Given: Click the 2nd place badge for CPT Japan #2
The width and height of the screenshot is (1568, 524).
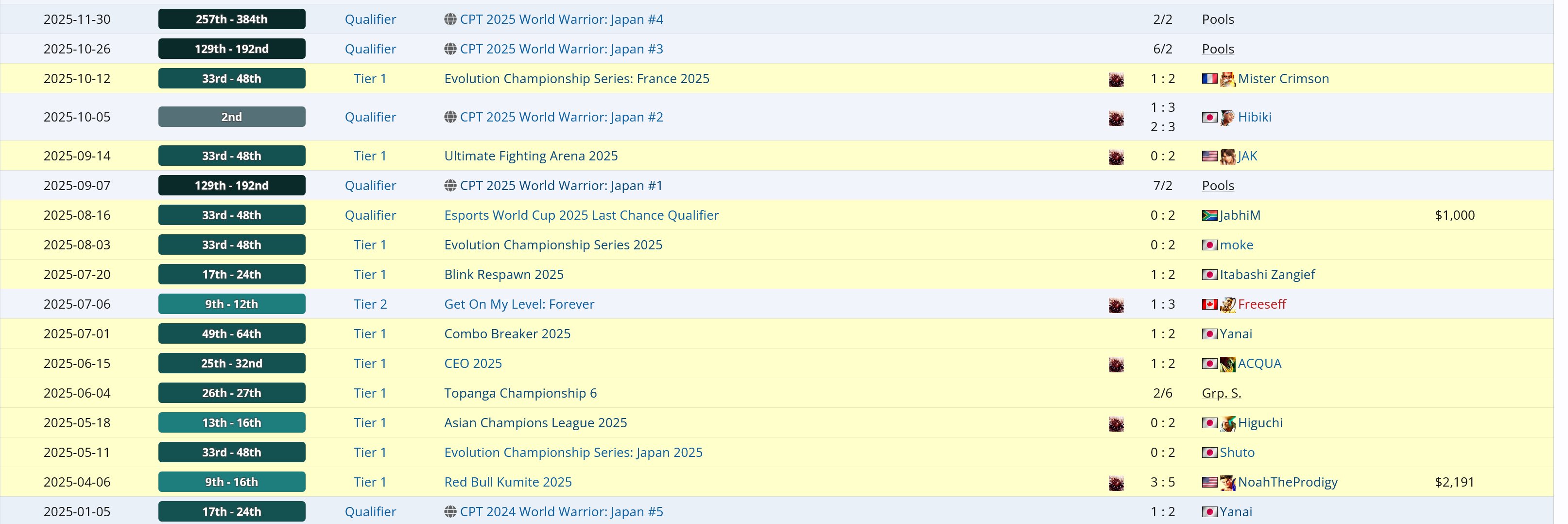Looking at the screenshot, I should click(x=232, y=117).
